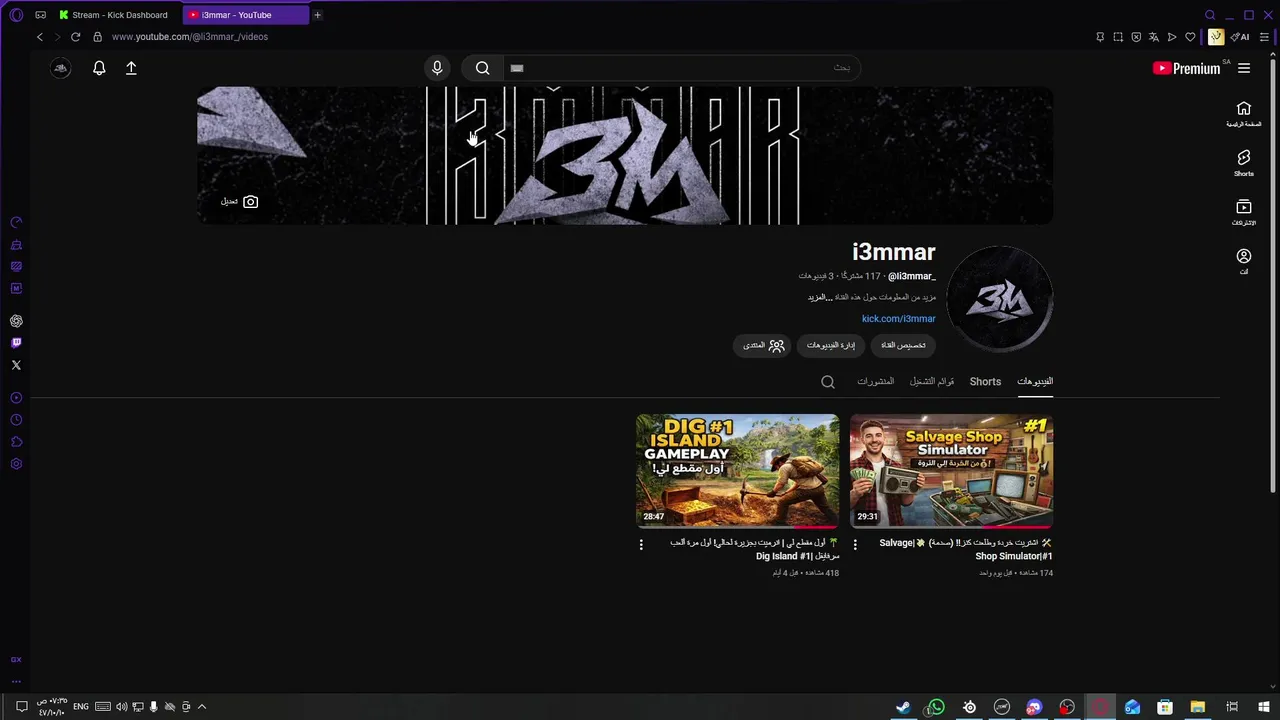
Task: Open Easy Setup sliders icon
Action: pyautogui.click(x=1264, y=37)
